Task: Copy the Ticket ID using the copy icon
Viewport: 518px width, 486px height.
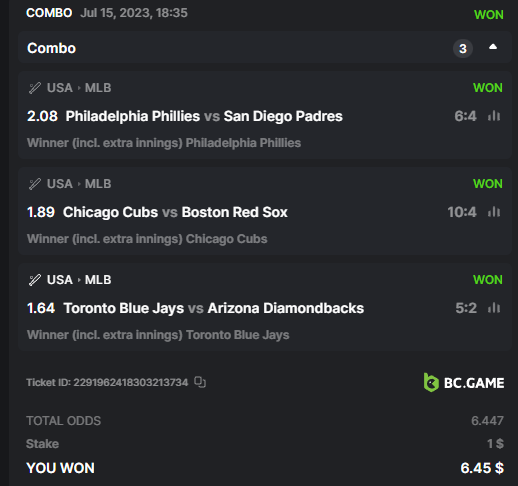Action: pos(200,382)
